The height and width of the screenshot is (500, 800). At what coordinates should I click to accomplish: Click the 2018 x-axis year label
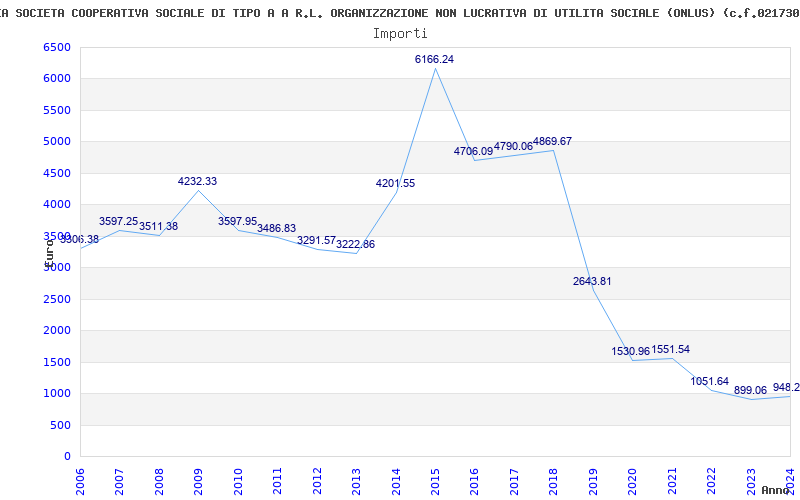tap(553, 481)
